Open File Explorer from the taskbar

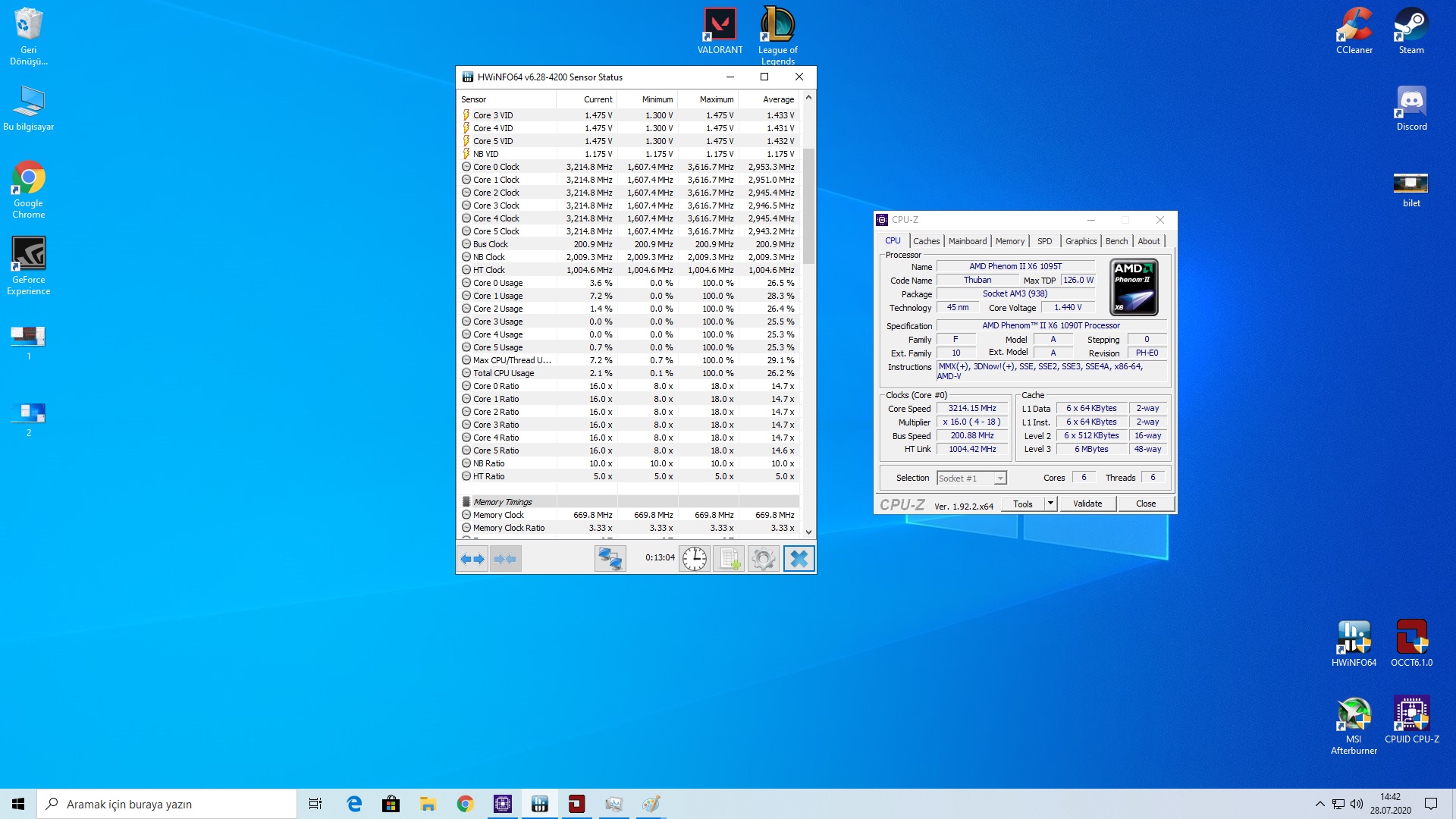[x=428, y=804]
